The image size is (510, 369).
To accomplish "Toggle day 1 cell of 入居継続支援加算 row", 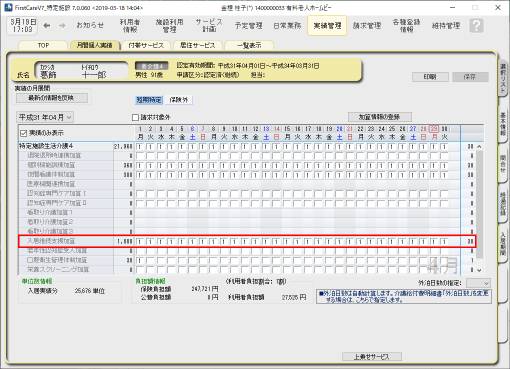I will [140, 241].
